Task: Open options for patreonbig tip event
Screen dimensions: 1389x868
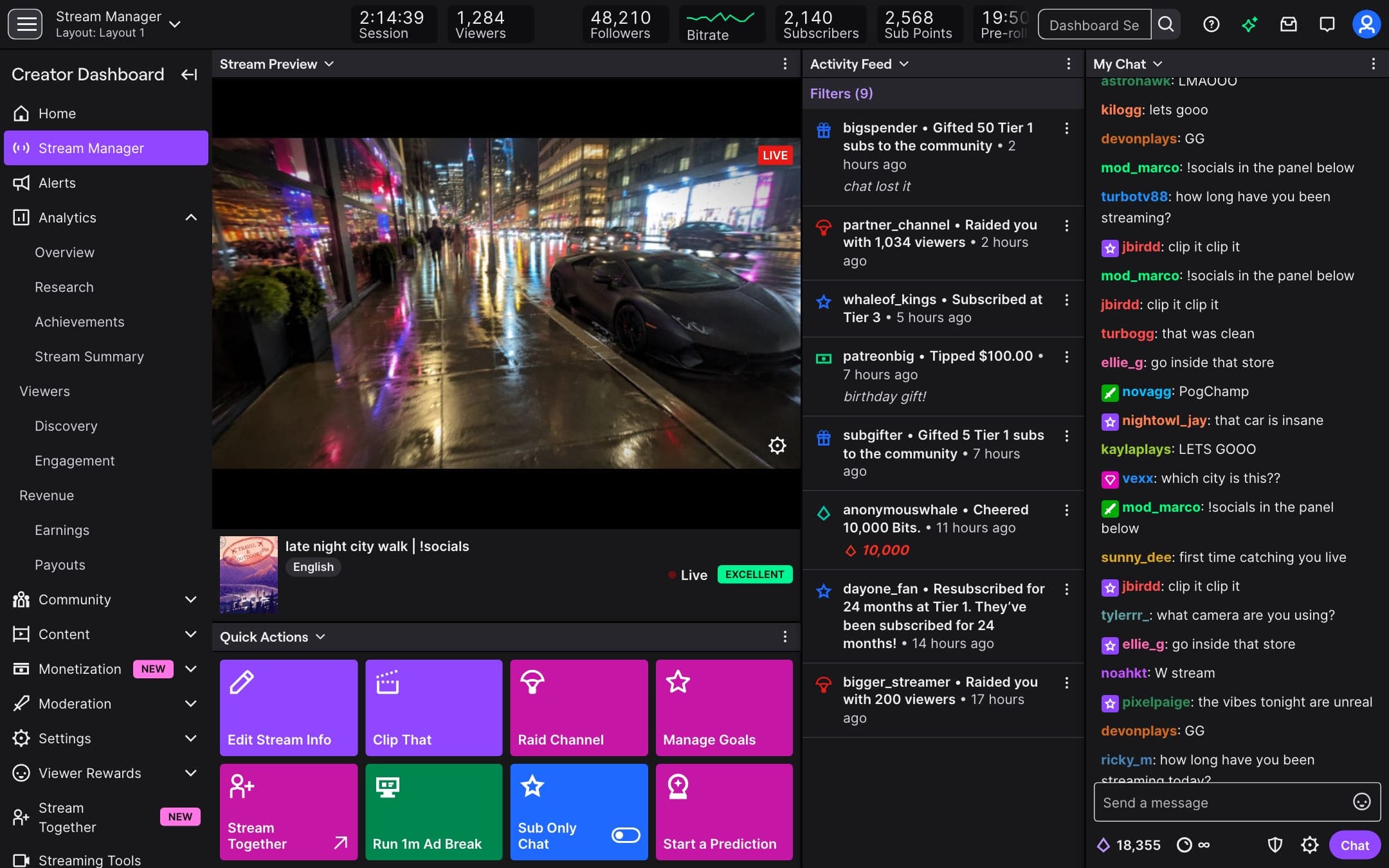Action: click(x=1066, y=356)
